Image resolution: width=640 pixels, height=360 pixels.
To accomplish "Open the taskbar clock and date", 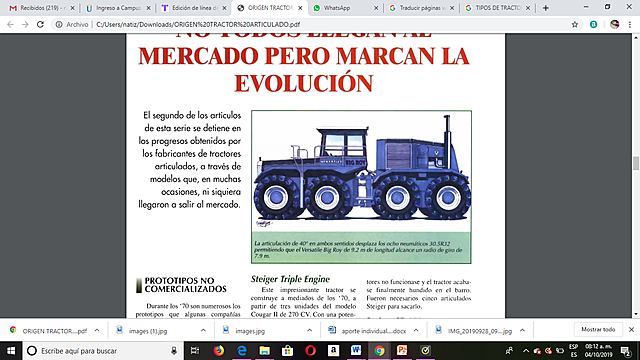I will pos(598,351).
